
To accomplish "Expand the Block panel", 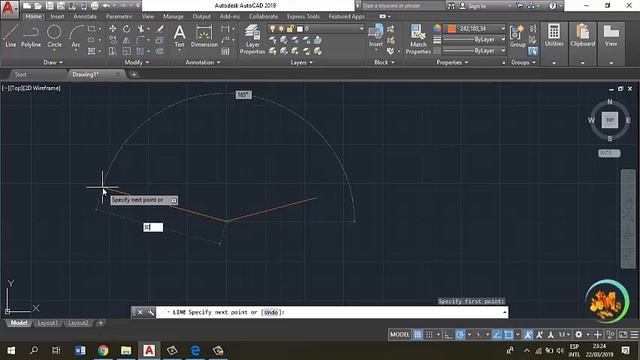I will pyautogui.click(x=384, y=62).
